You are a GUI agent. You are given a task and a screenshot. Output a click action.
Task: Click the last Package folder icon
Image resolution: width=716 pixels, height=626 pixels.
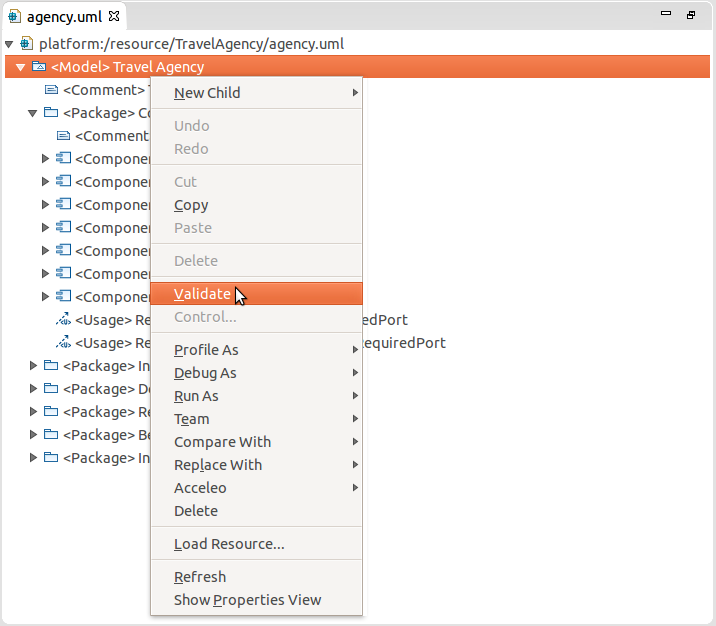pos(51,457)
